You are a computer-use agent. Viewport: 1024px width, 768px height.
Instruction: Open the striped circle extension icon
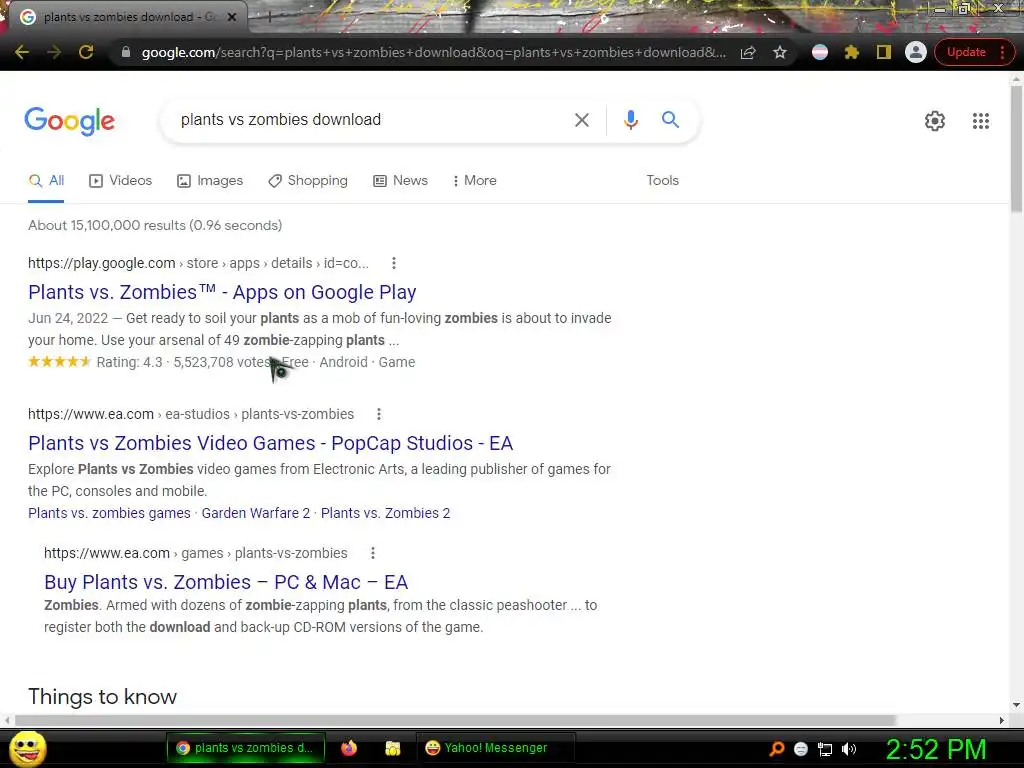point(820,52)
